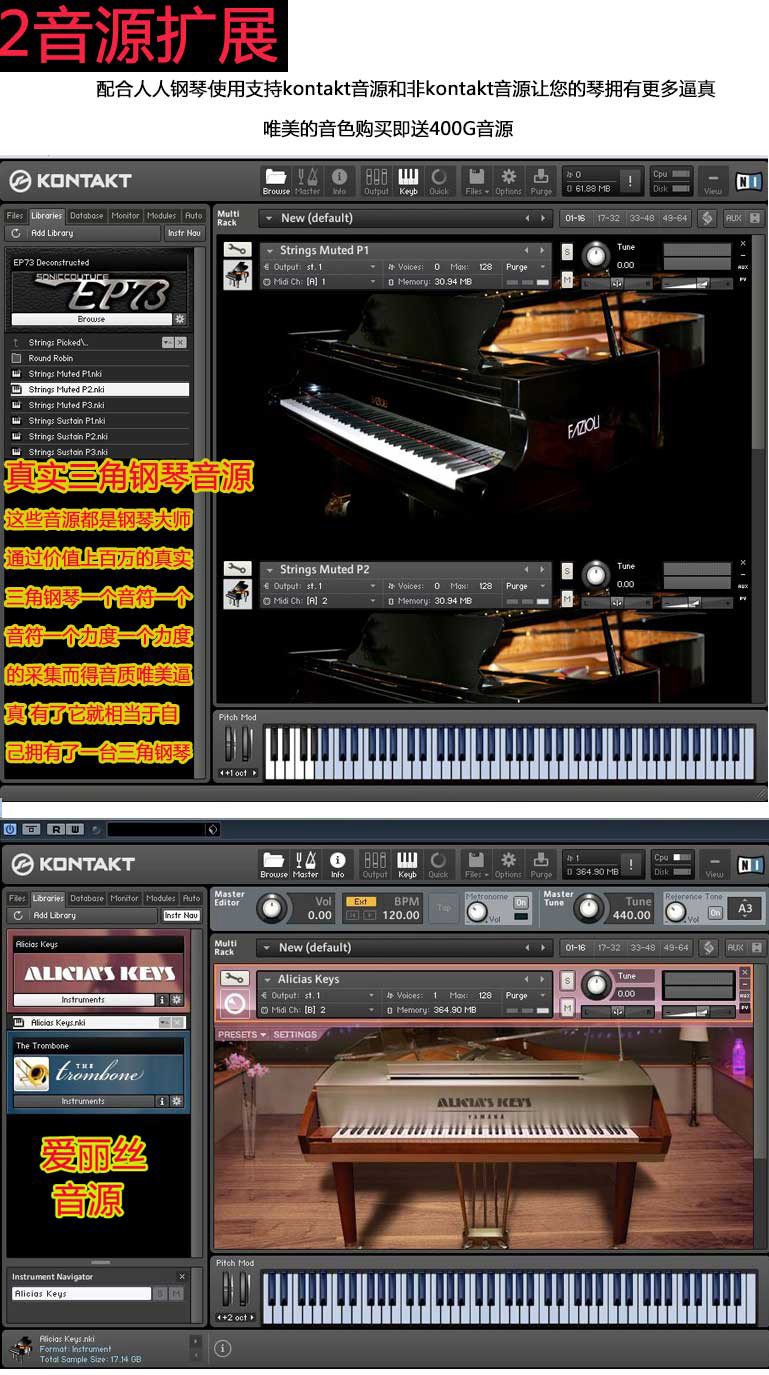Image resolution: width=769 pixels, height=1375 pixels.
Task: Open the wrench edit icon of Alicias Keys
Action: point(235,978)
